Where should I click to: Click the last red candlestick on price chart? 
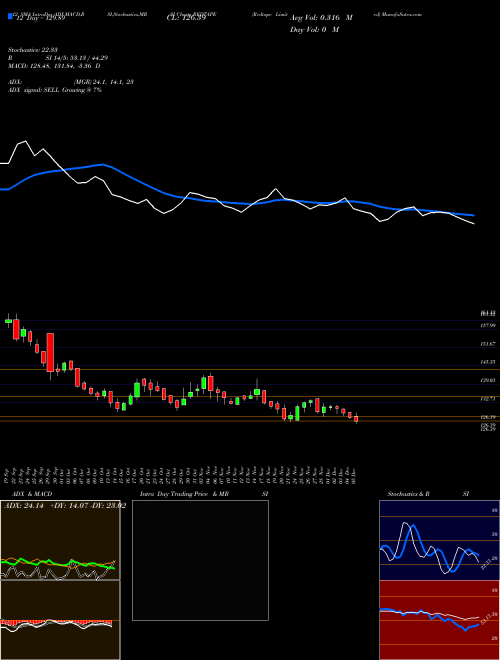[x=356, y=418]
